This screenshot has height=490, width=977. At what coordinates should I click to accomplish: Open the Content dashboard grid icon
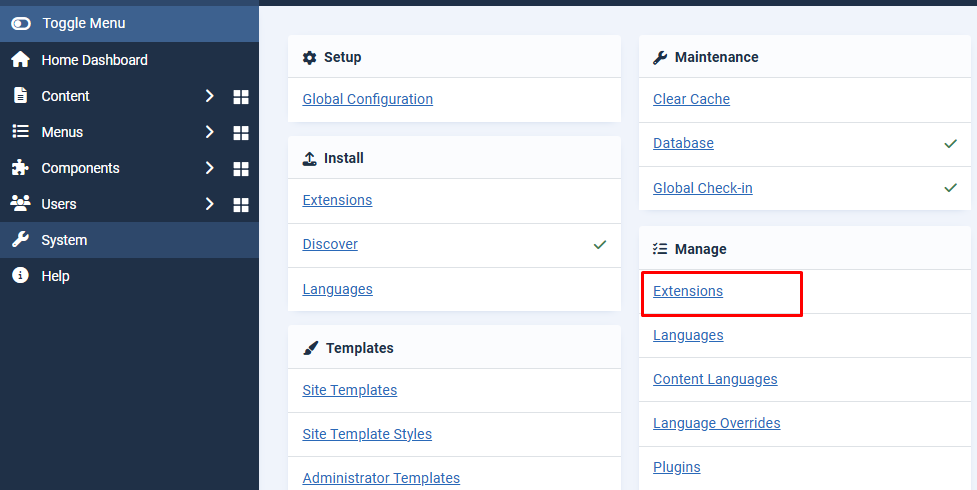(x=240, y=97)
